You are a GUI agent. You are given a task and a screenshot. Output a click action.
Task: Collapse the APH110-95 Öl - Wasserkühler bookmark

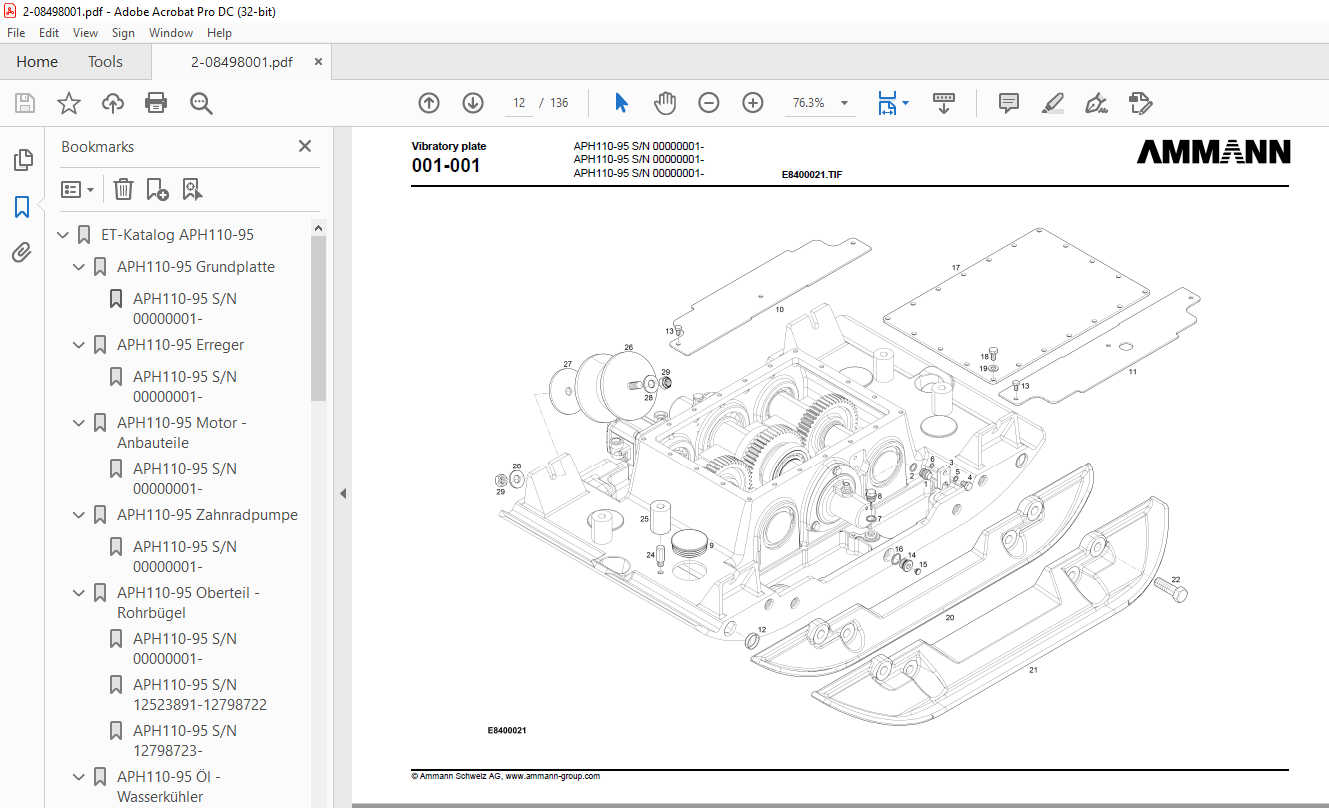click(x=79, y=777)
